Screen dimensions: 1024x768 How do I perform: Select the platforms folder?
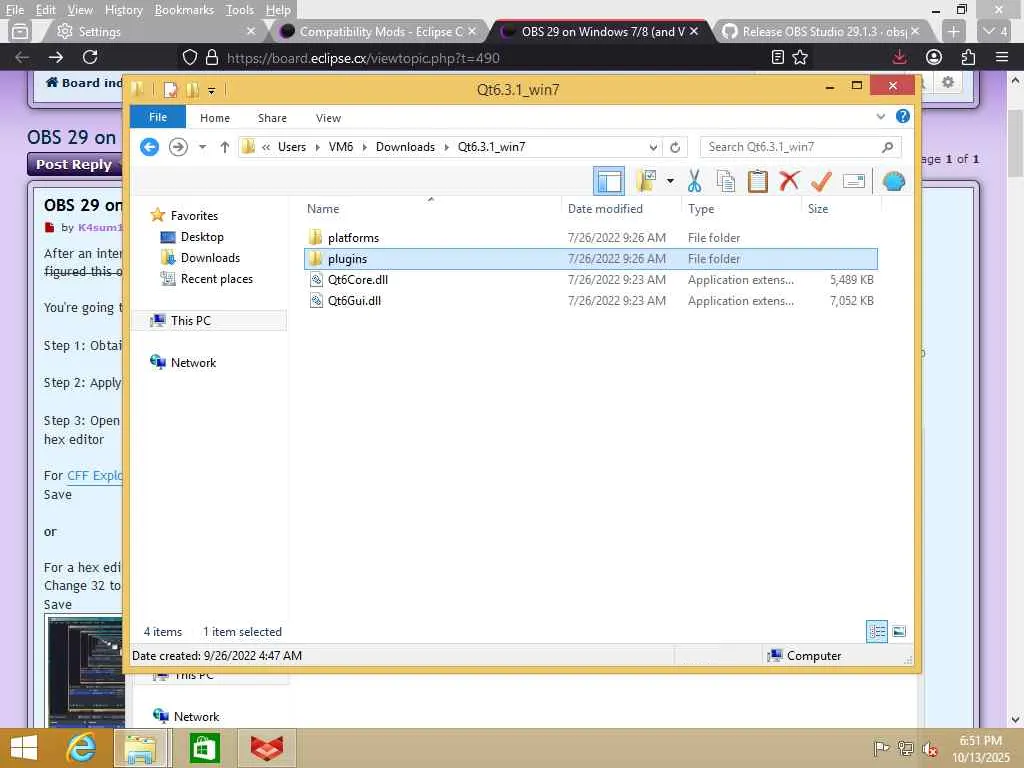coord(590,238)
